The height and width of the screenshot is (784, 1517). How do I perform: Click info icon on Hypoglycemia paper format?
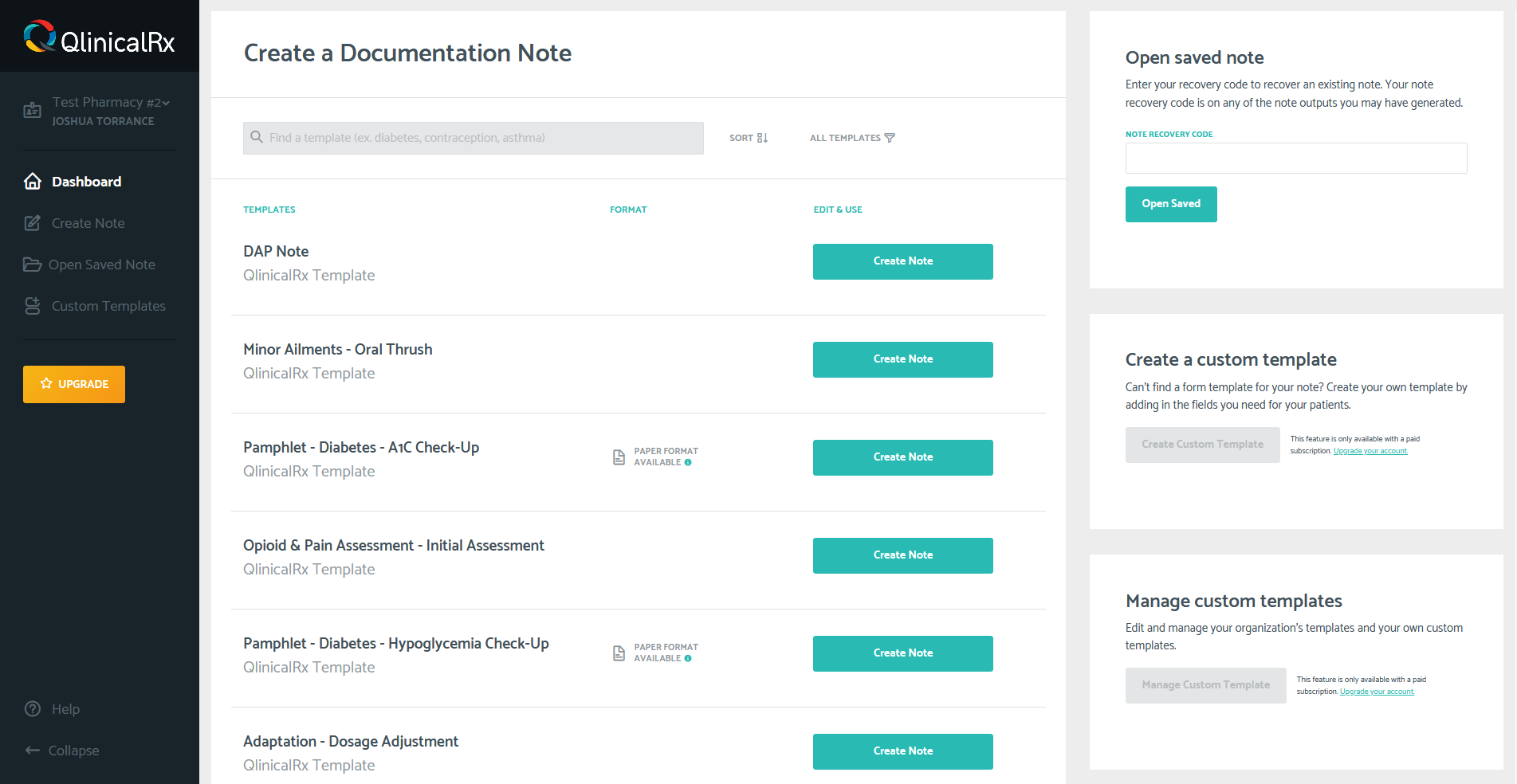point(688,658)
